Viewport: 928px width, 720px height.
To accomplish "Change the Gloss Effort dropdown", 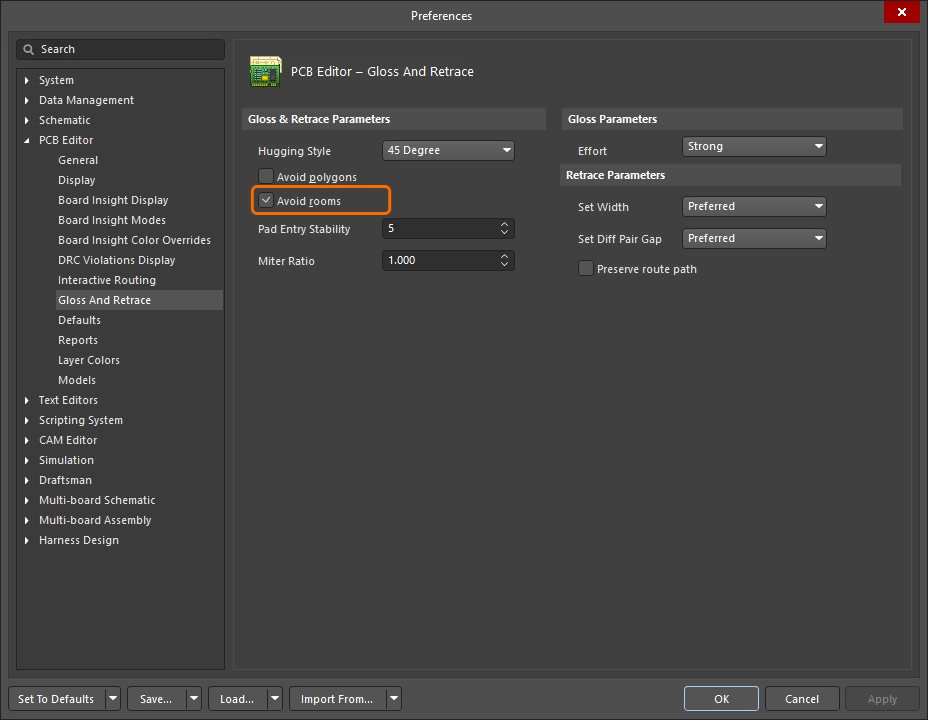I will click(754, 146).
